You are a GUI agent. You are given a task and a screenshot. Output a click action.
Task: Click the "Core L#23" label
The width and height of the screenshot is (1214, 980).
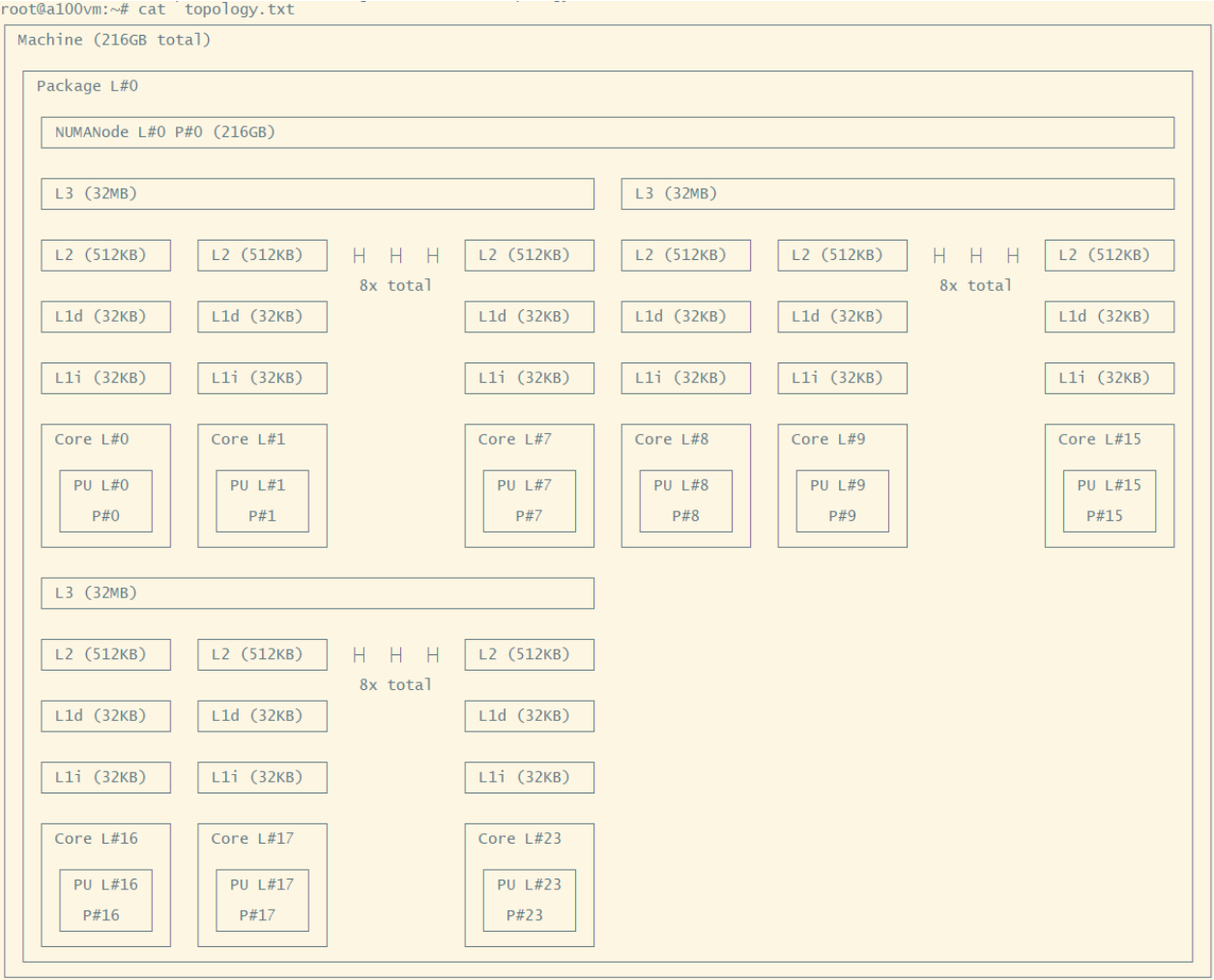pos(520,838)
